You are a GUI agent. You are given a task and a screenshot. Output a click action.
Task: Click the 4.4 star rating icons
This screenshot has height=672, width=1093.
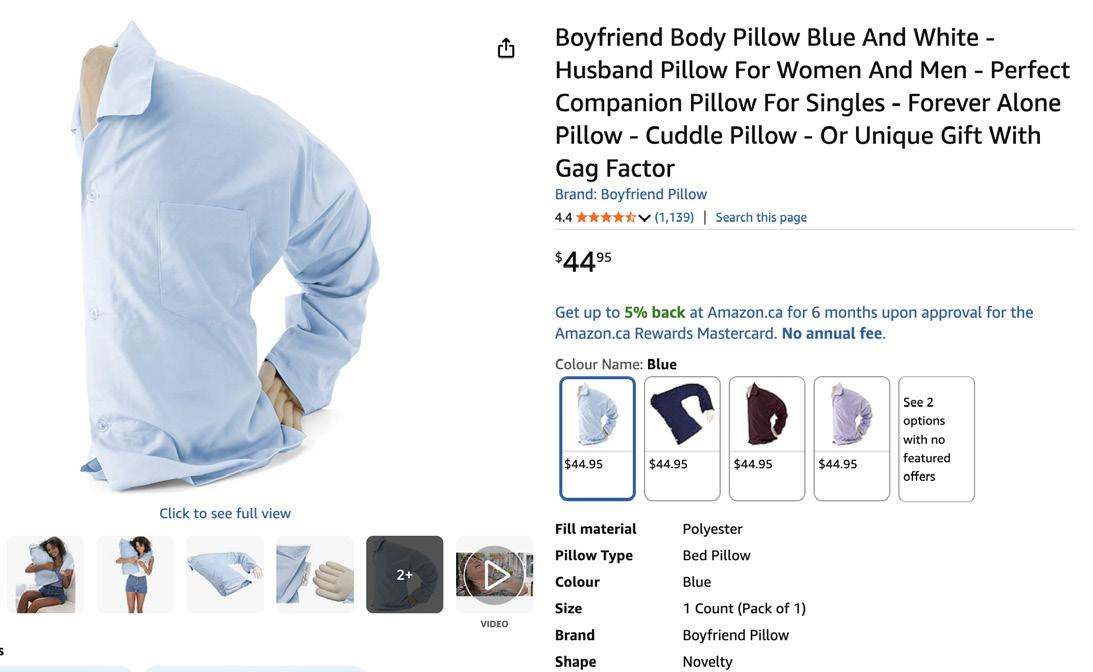click(x=606, y=217)
